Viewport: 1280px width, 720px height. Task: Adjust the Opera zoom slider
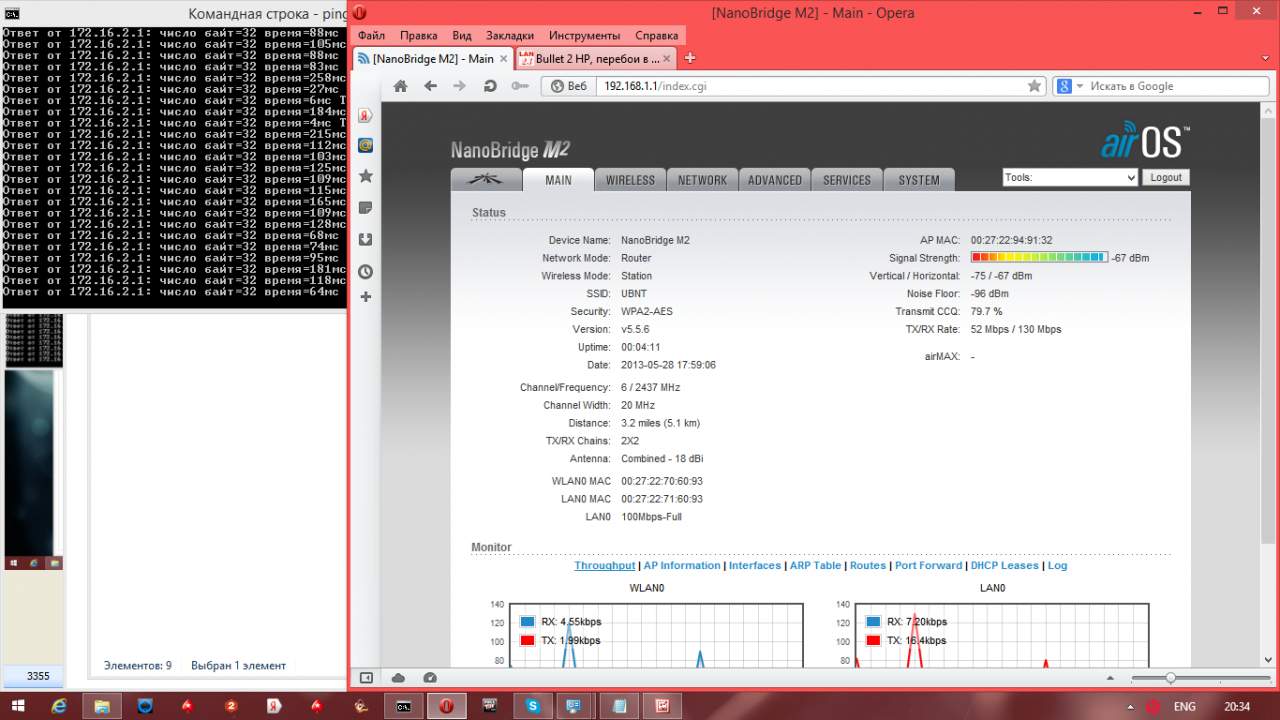pos(1171,678)
